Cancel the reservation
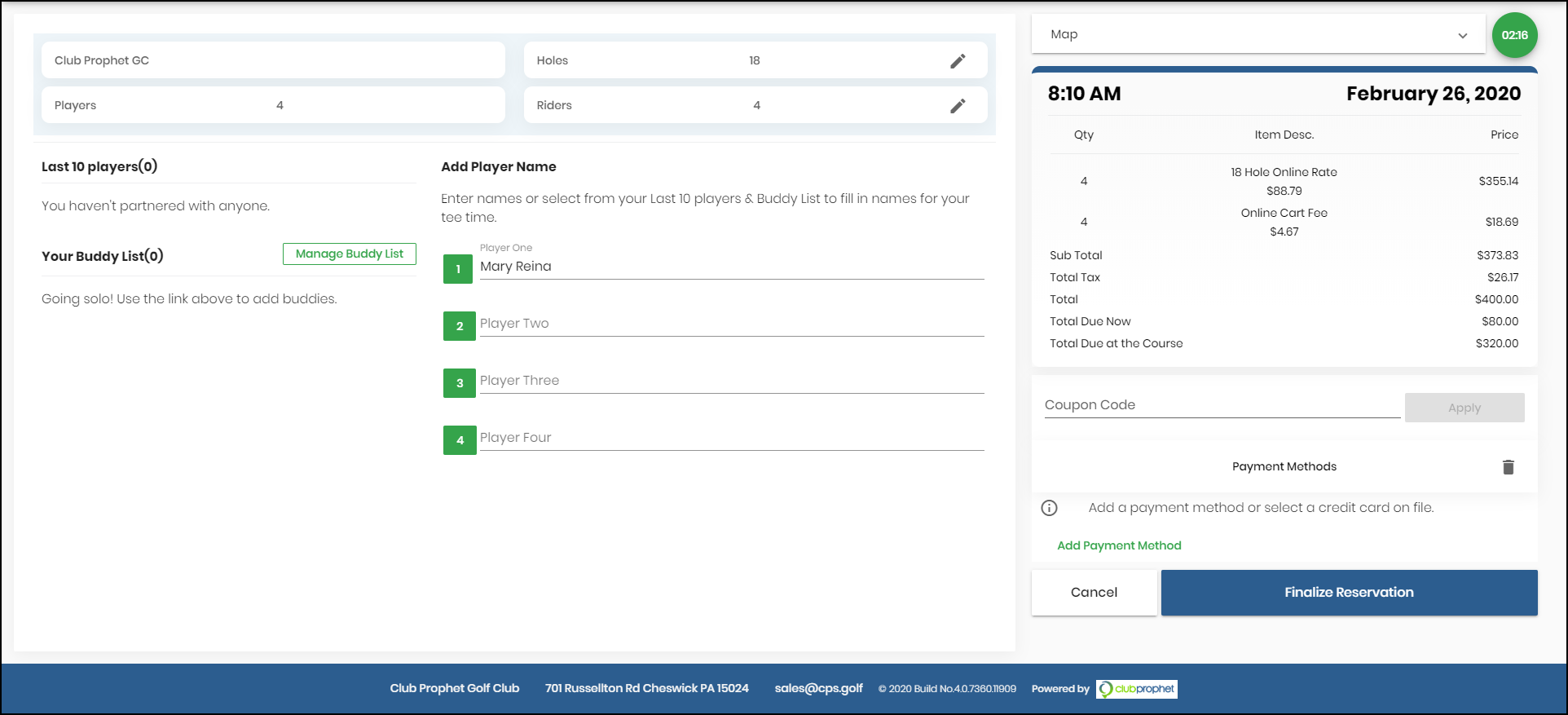 [1094, 593]
